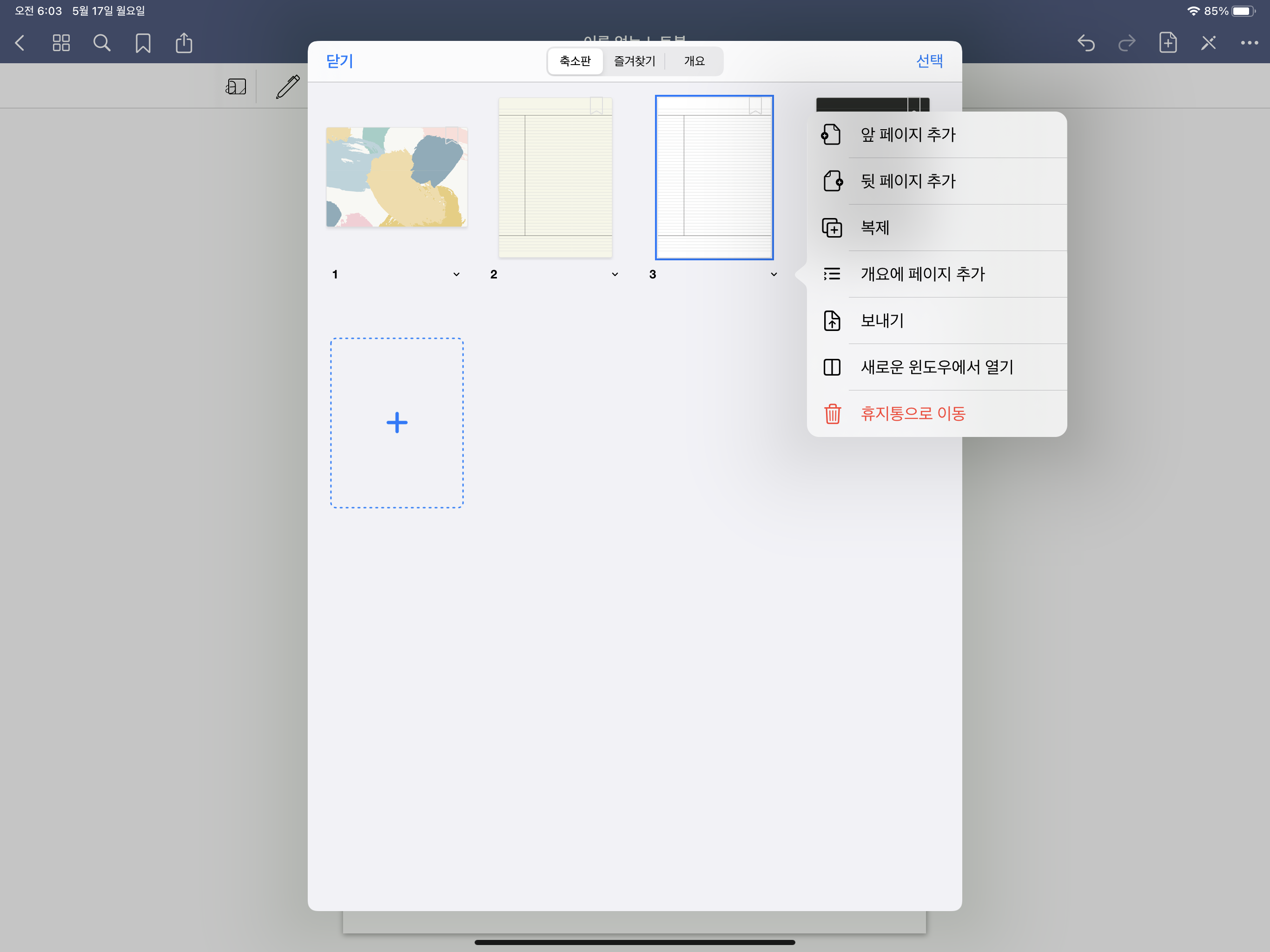Tap the 선택 button
This screenshot has height=952, width=1270.
(x=929, y=61)
